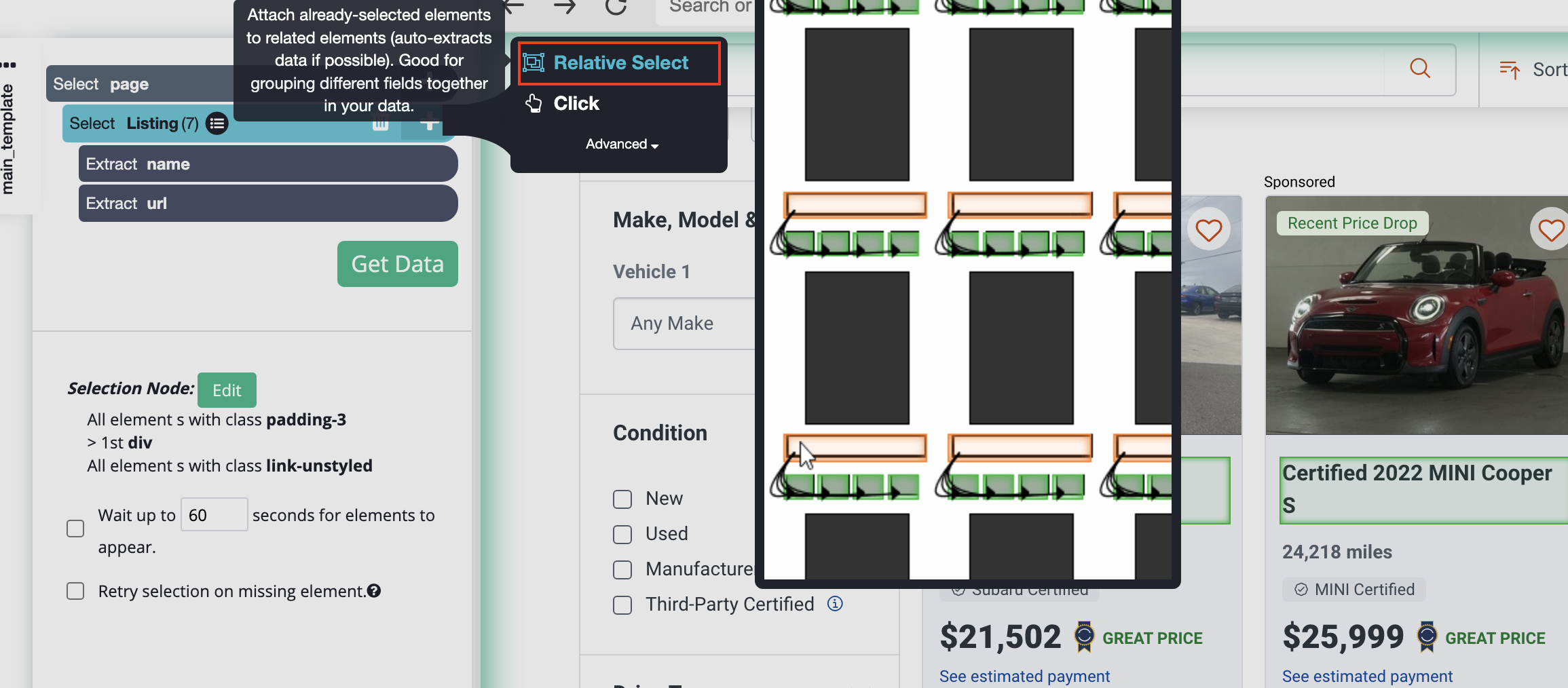1568x688 pixels.
Task: Click the $25,999 price
Action: click(1343, 637)
